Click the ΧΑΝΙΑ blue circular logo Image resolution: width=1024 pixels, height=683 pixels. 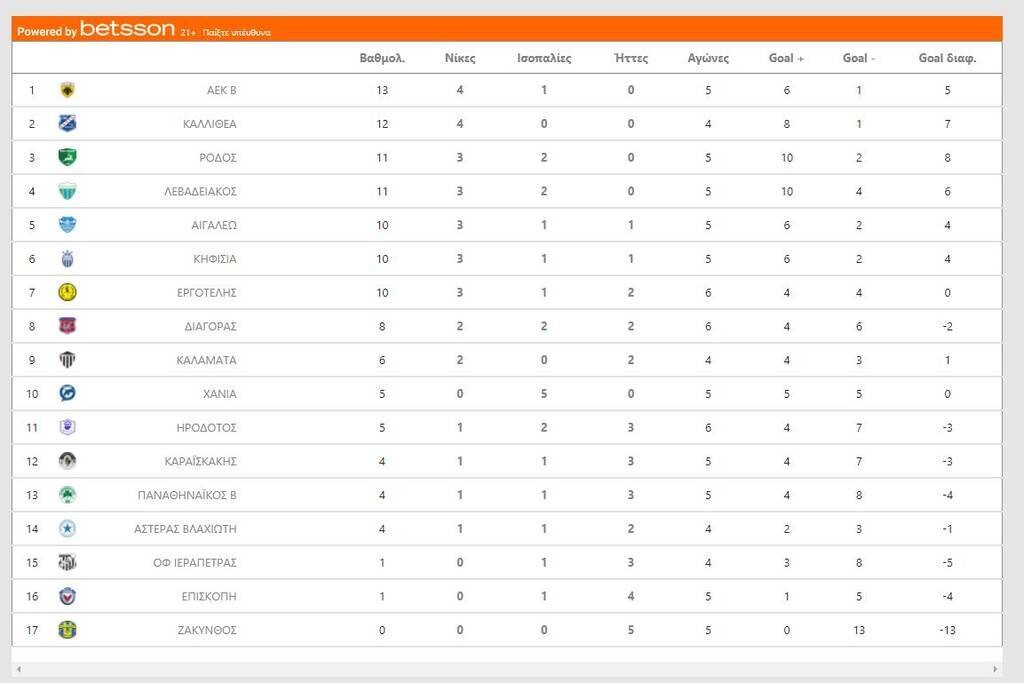click(67, 393)
